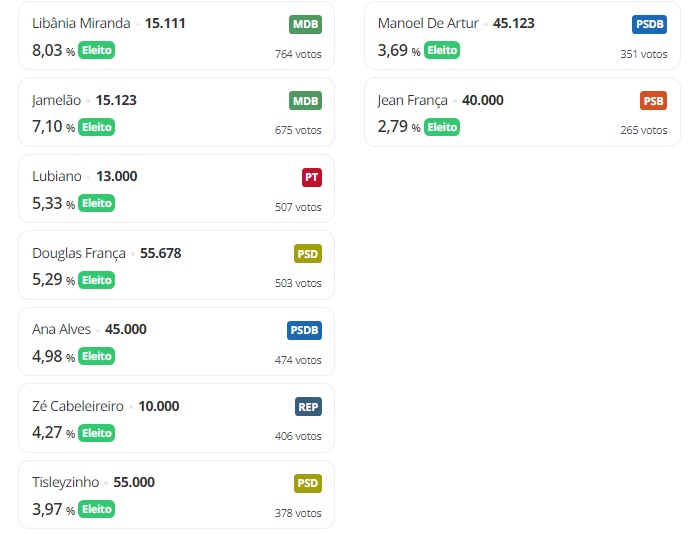Click the REP badge on Zé Cabeleireiro's card
The height and width of the screenshot is (534, 699).
click(308, 407)
